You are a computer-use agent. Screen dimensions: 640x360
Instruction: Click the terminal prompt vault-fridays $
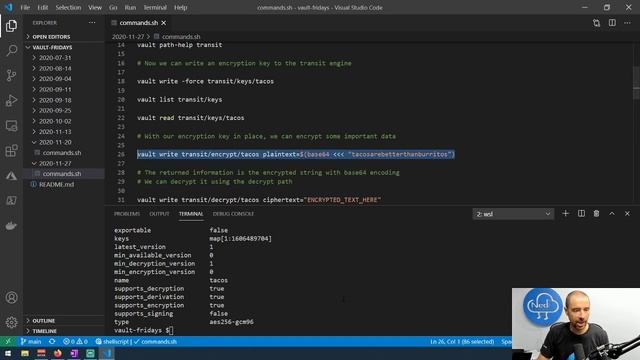pos(141,330)
